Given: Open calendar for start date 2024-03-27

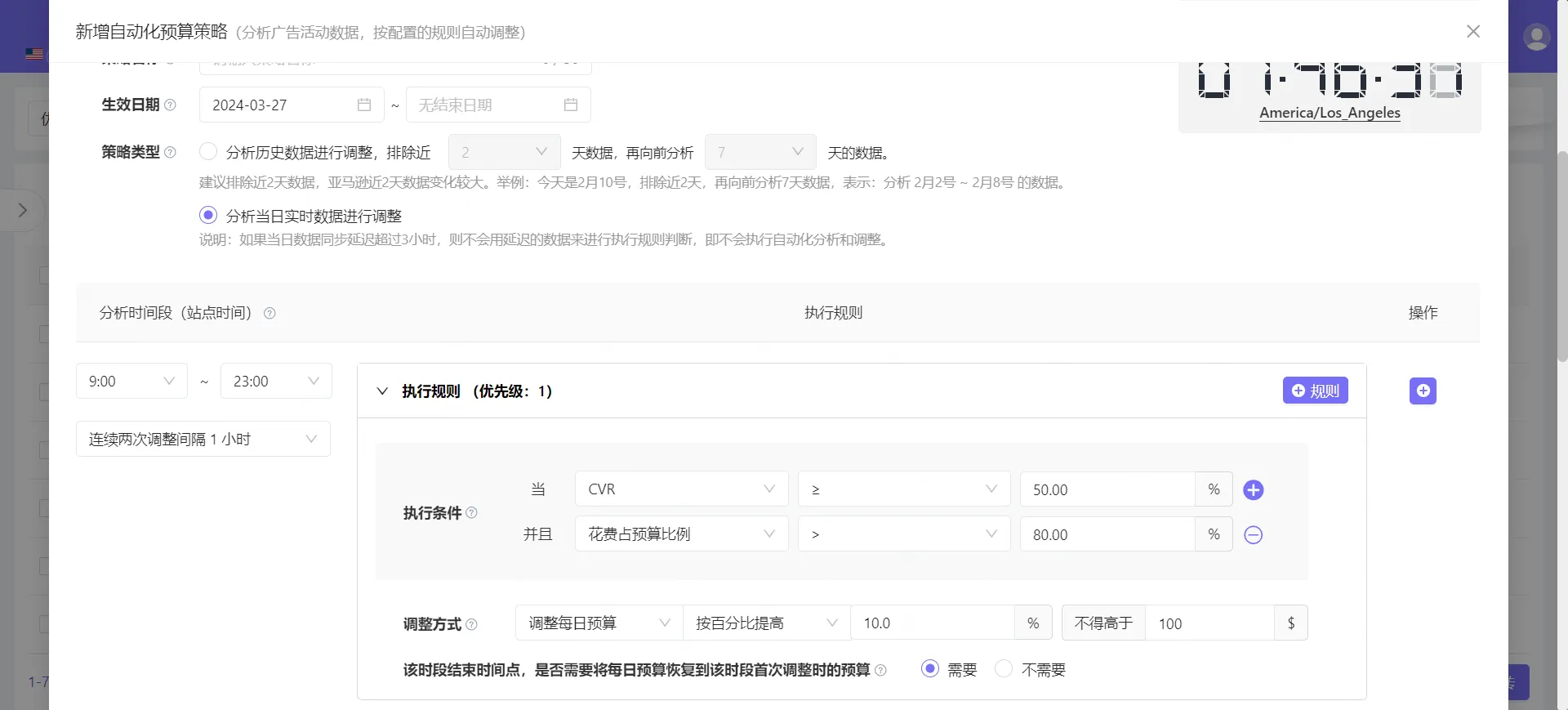Looking at the screenshot, I should (x=364, y=105).
